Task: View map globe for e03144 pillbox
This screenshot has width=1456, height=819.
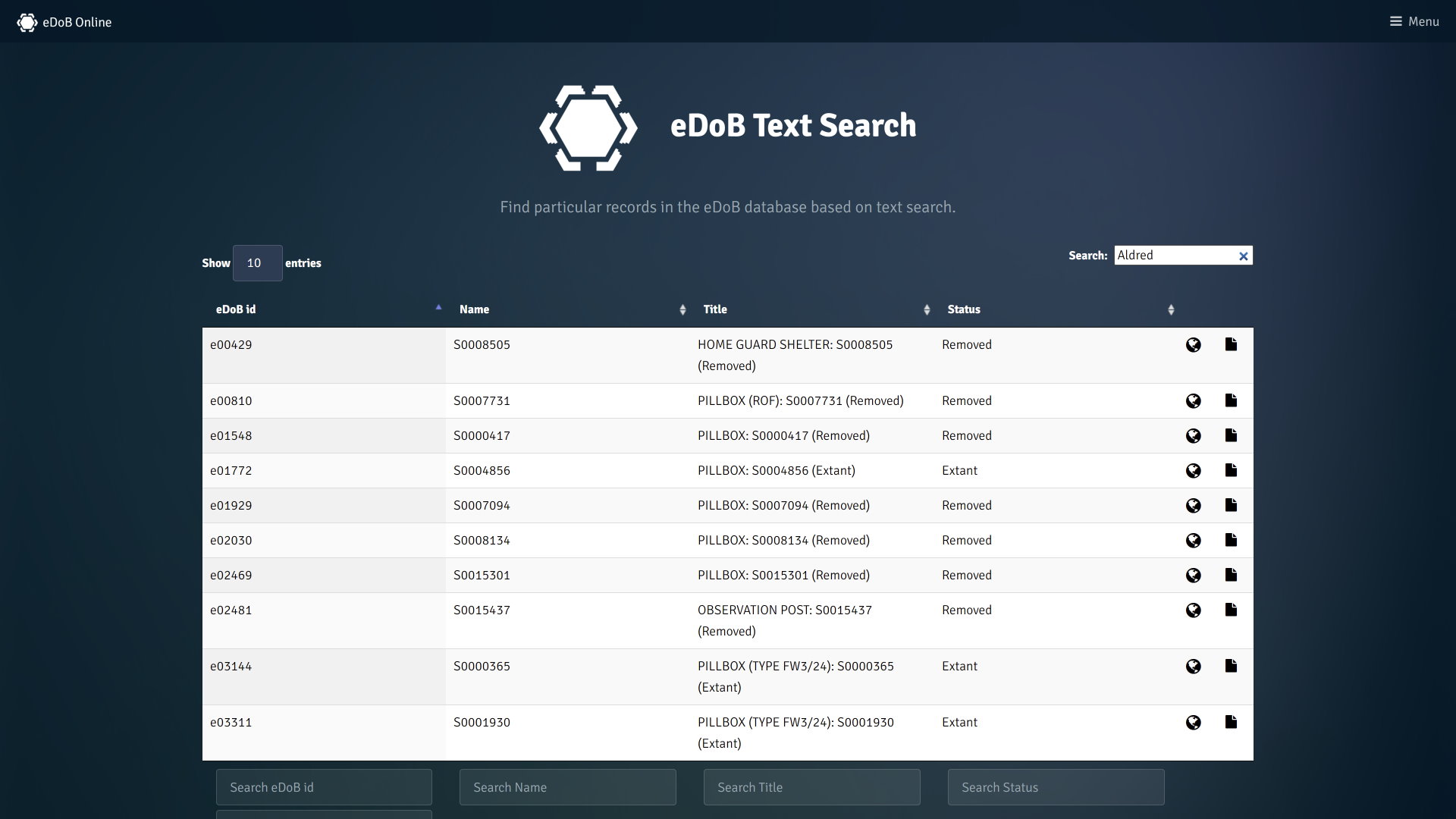Action: (x=1193, y=667)
